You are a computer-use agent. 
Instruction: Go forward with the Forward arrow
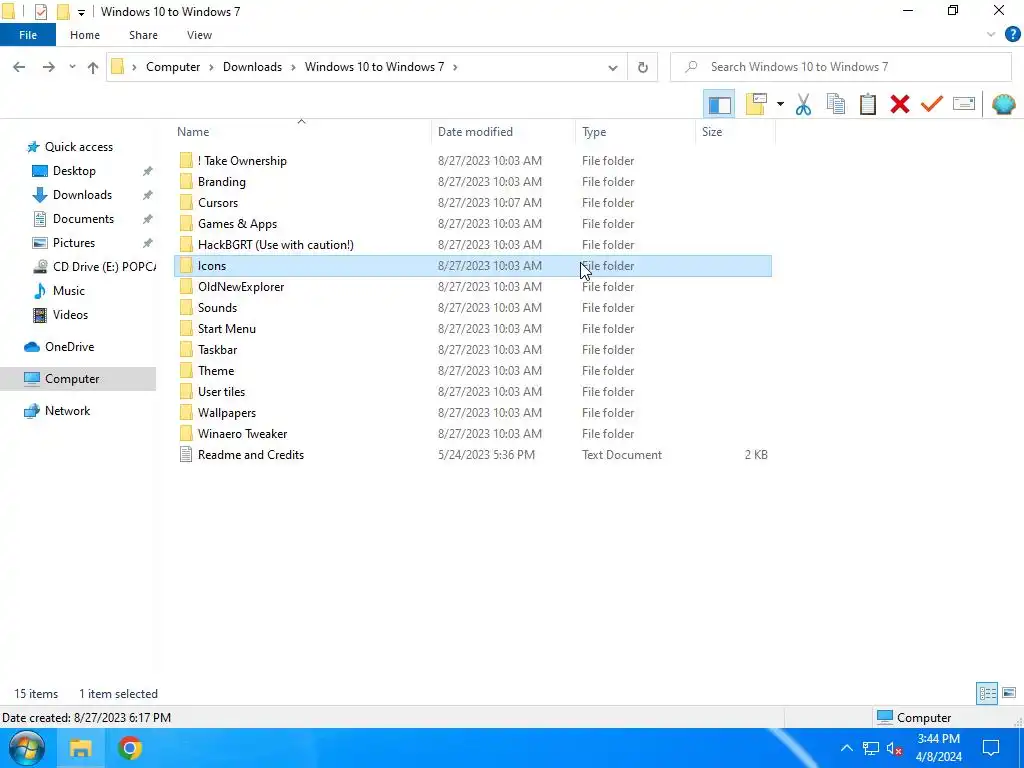point(48,67)
